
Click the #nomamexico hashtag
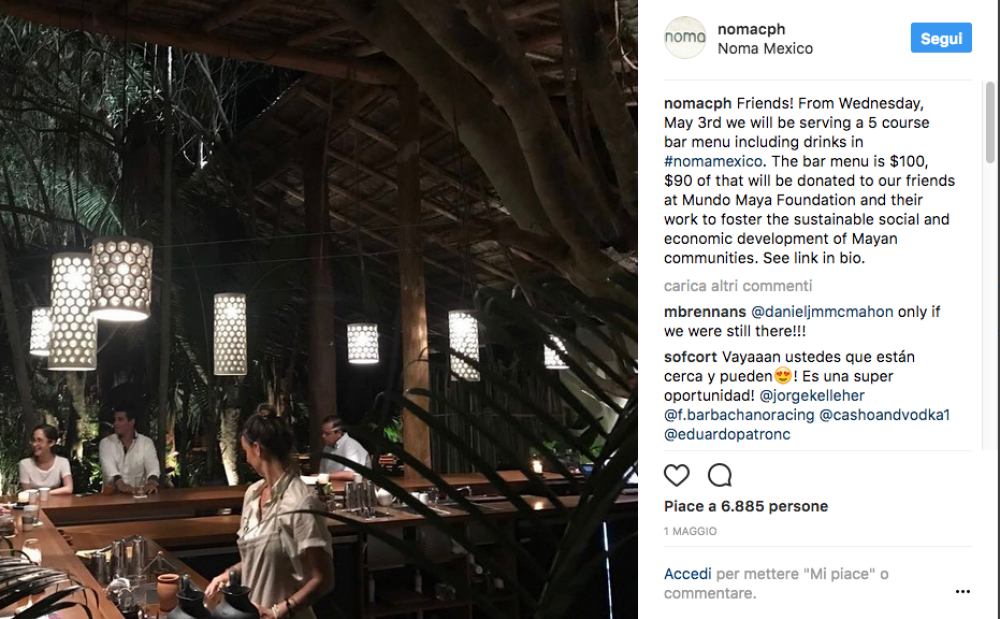(712, 161)
